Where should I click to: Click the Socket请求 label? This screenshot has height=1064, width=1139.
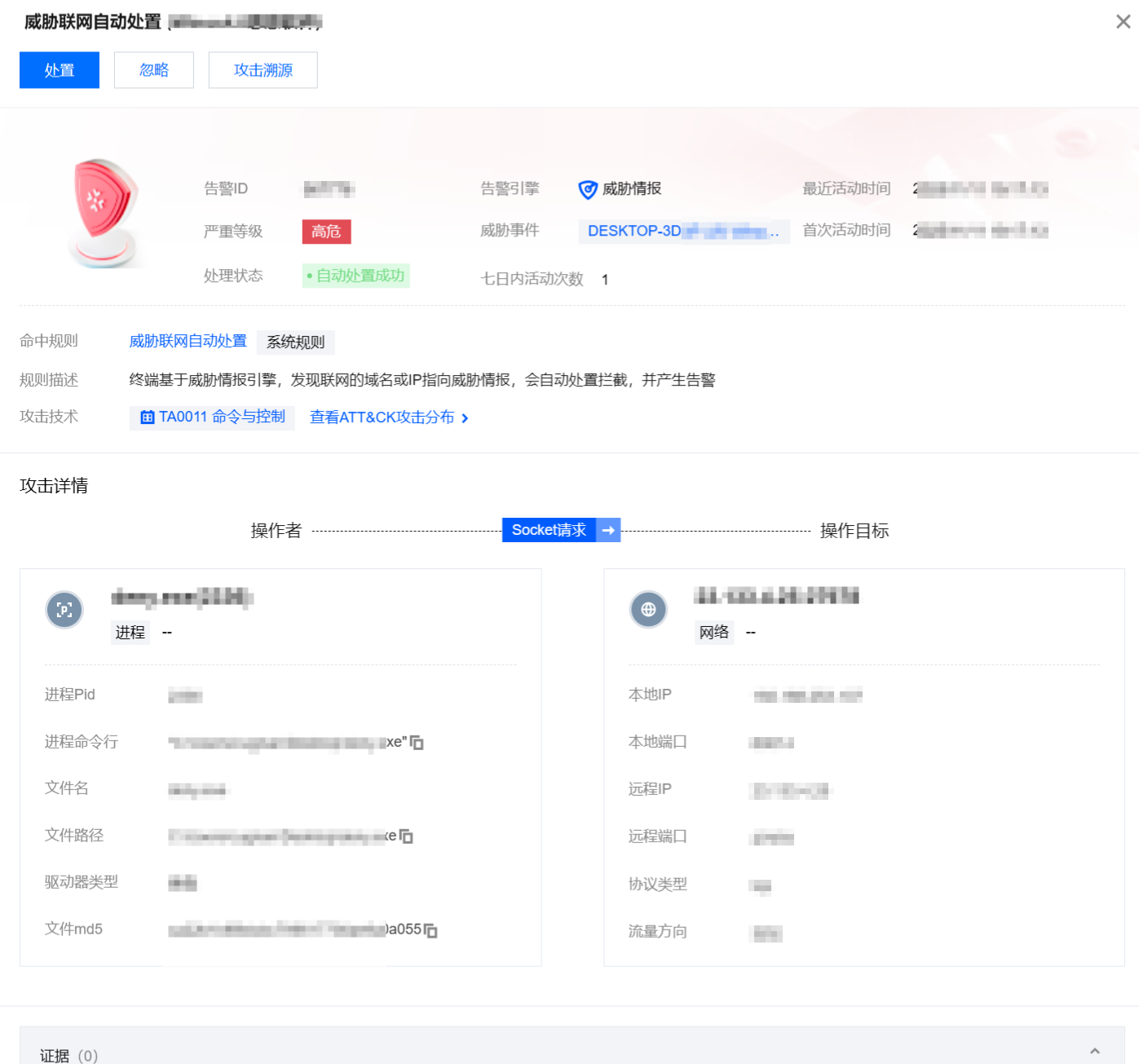pyautogui.click(x=549, y=530)
